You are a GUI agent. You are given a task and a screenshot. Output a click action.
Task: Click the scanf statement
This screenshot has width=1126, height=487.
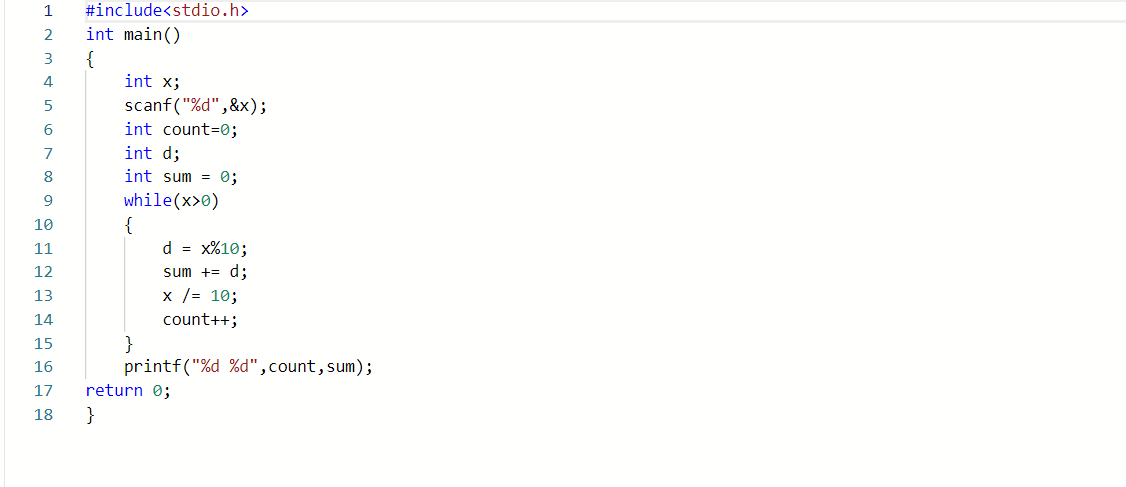195,106
